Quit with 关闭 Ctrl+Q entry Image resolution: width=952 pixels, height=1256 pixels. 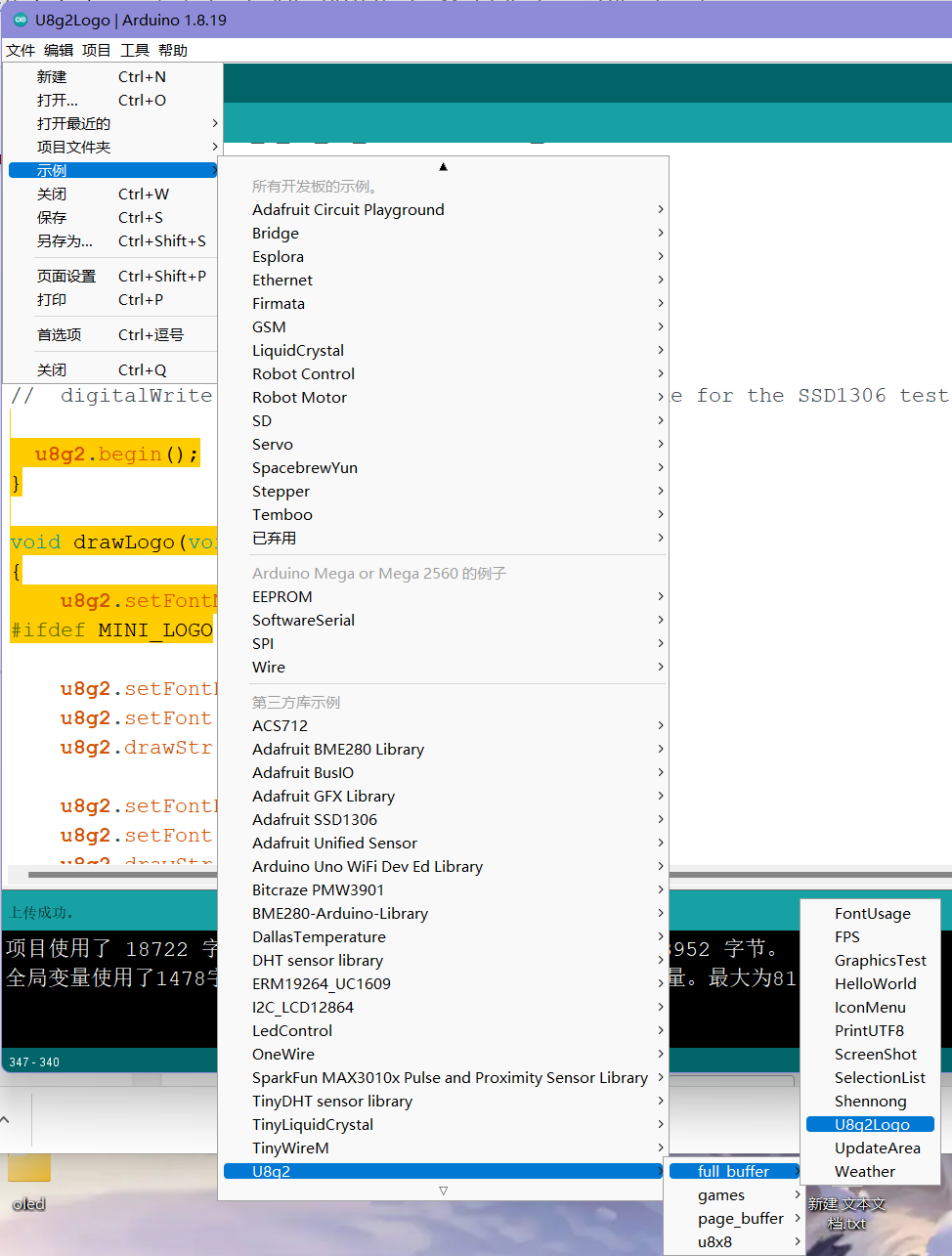(x=113, y=369)
